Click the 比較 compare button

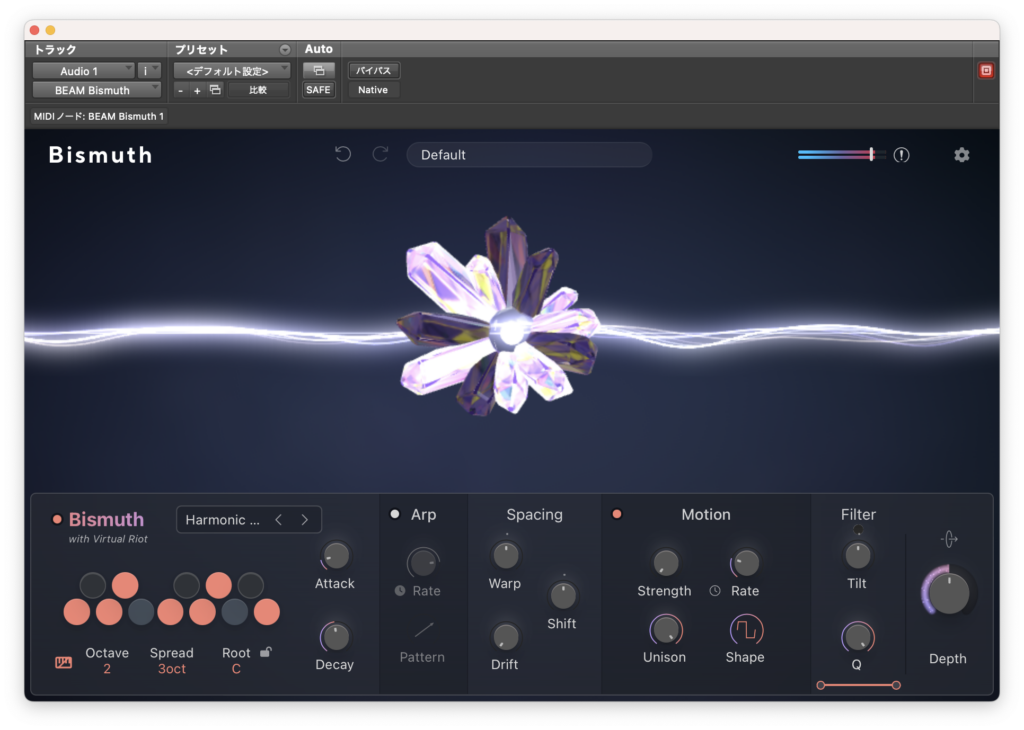coord(258,90)
